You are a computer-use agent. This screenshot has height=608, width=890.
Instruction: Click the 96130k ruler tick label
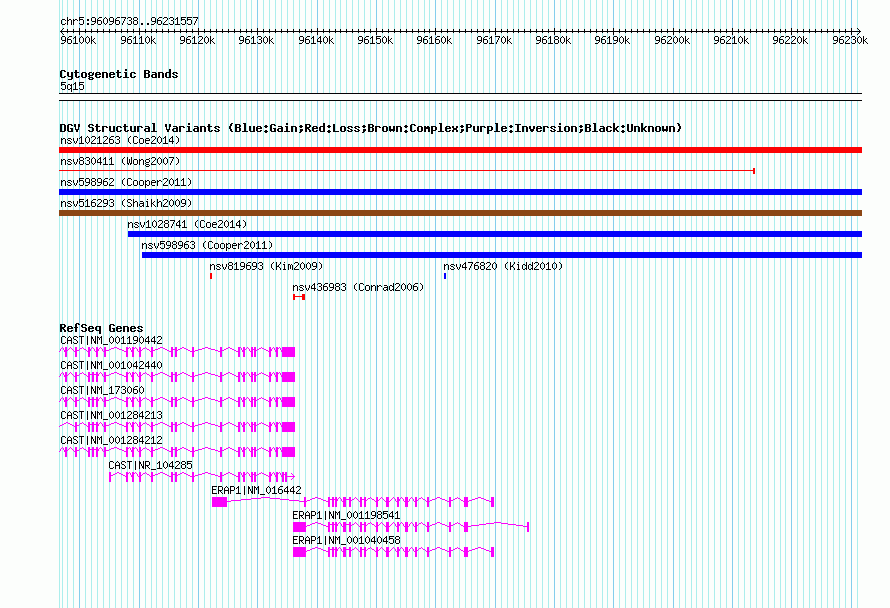tap(257, 40)
